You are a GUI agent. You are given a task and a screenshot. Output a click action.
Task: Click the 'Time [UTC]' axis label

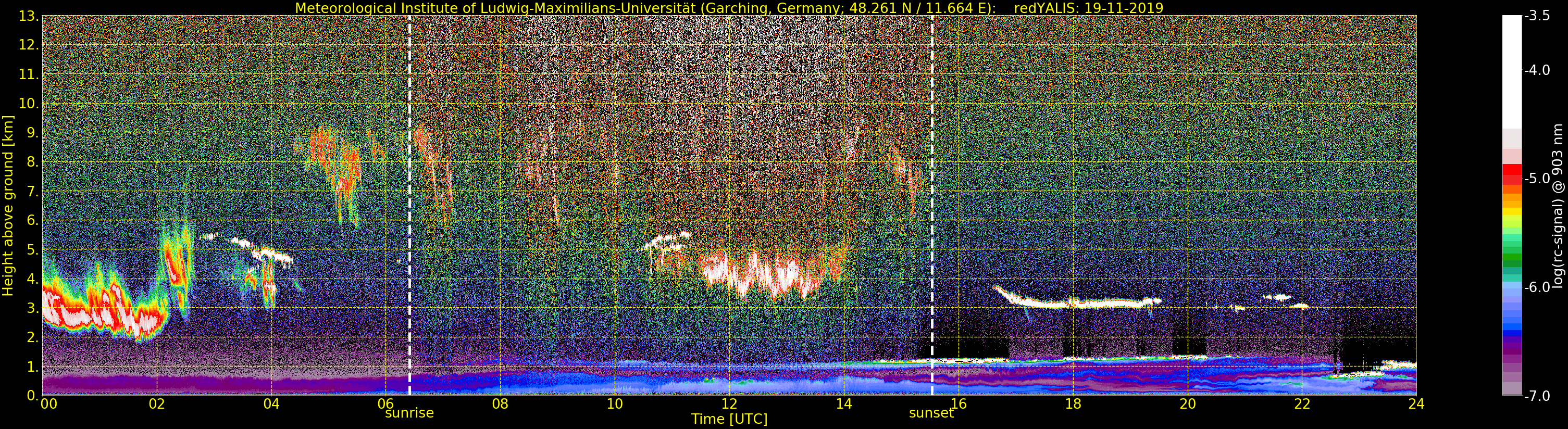[729, 419]
